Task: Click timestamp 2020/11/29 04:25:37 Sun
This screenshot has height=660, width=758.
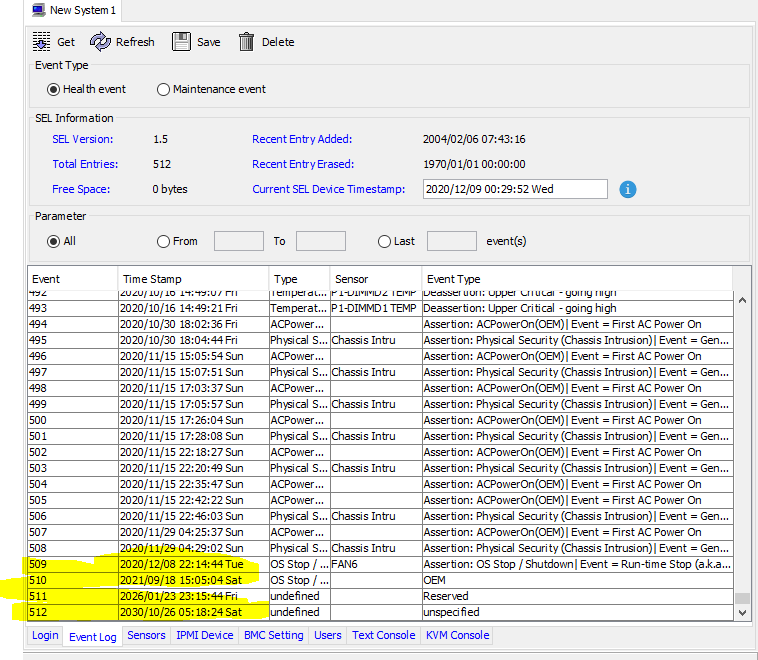Action: click(x=182, y=532)
